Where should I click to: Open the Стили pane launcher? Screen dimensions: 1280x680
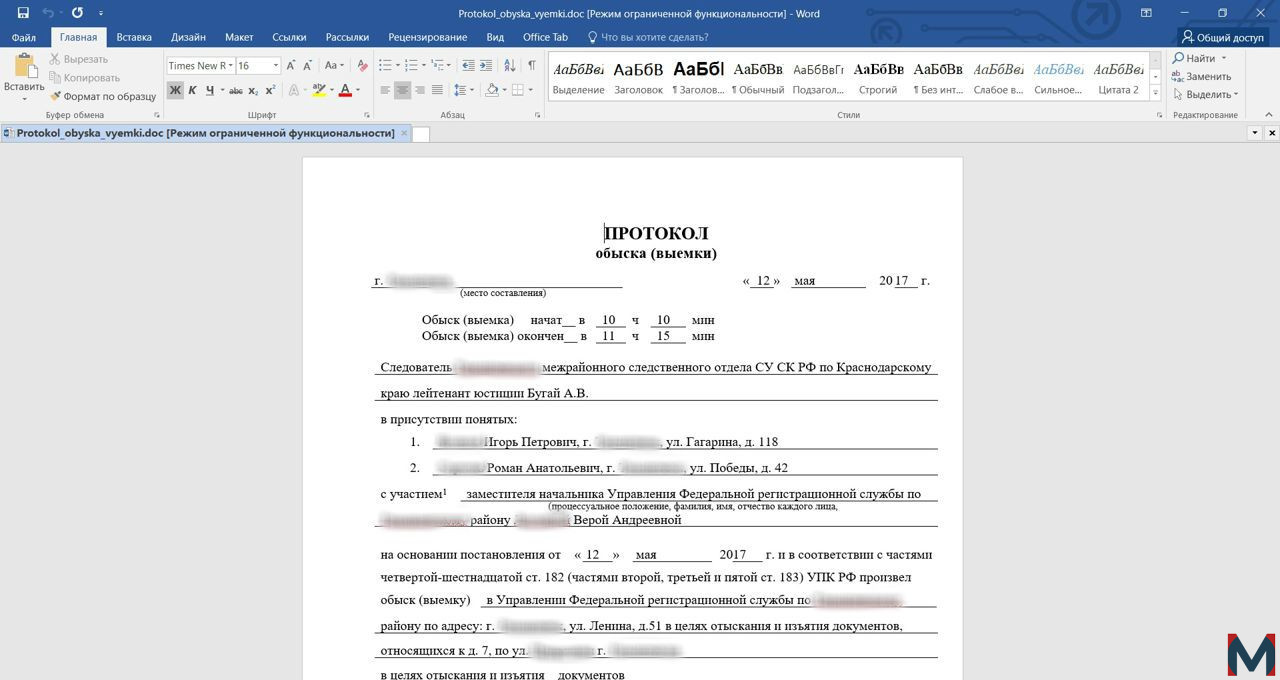pos(1159,116)
